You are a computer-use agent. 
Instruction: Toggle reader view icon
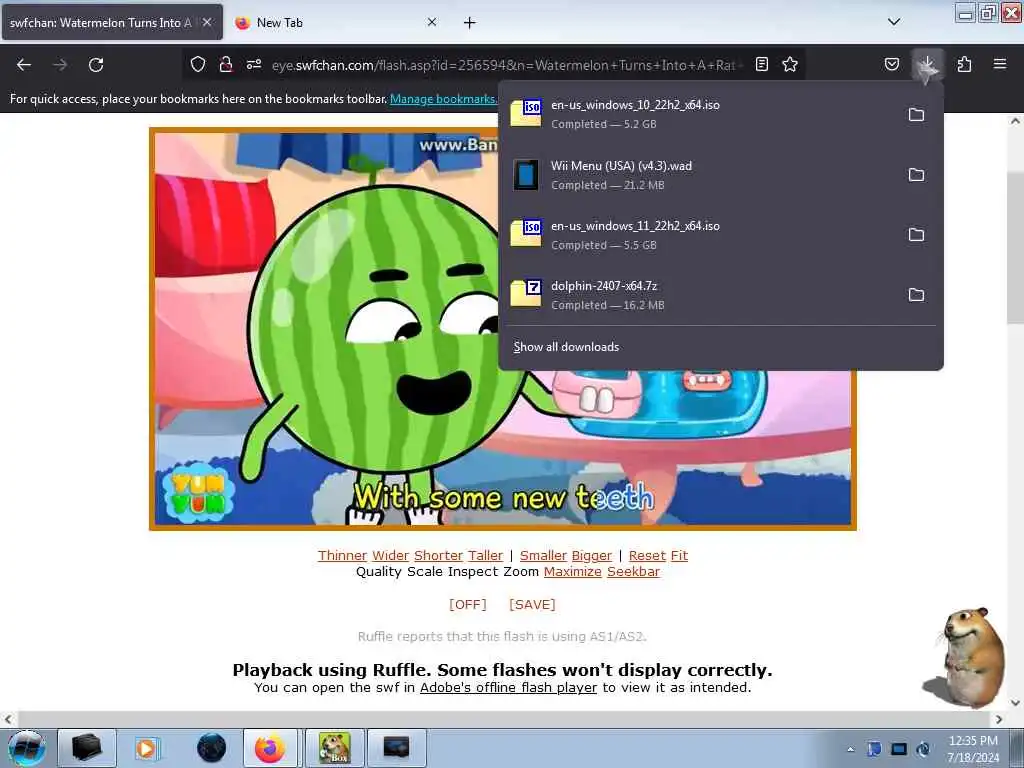pos(761,64)
